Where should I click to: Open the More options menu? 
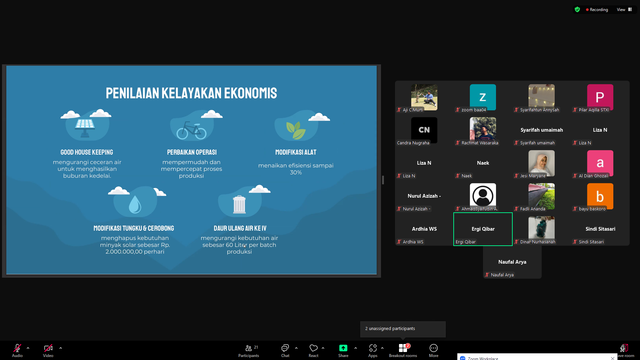[433, 350]
